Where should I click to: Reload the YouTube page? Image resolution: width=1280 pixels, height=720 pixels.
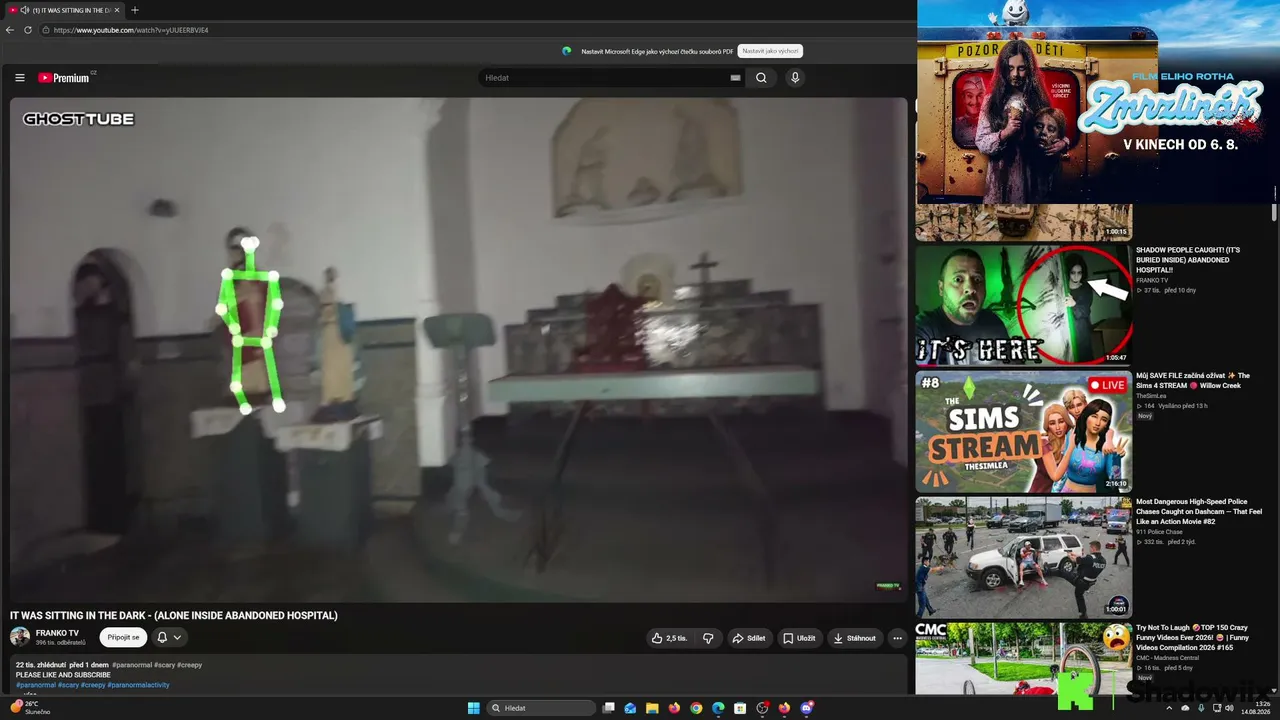point(28,30)
